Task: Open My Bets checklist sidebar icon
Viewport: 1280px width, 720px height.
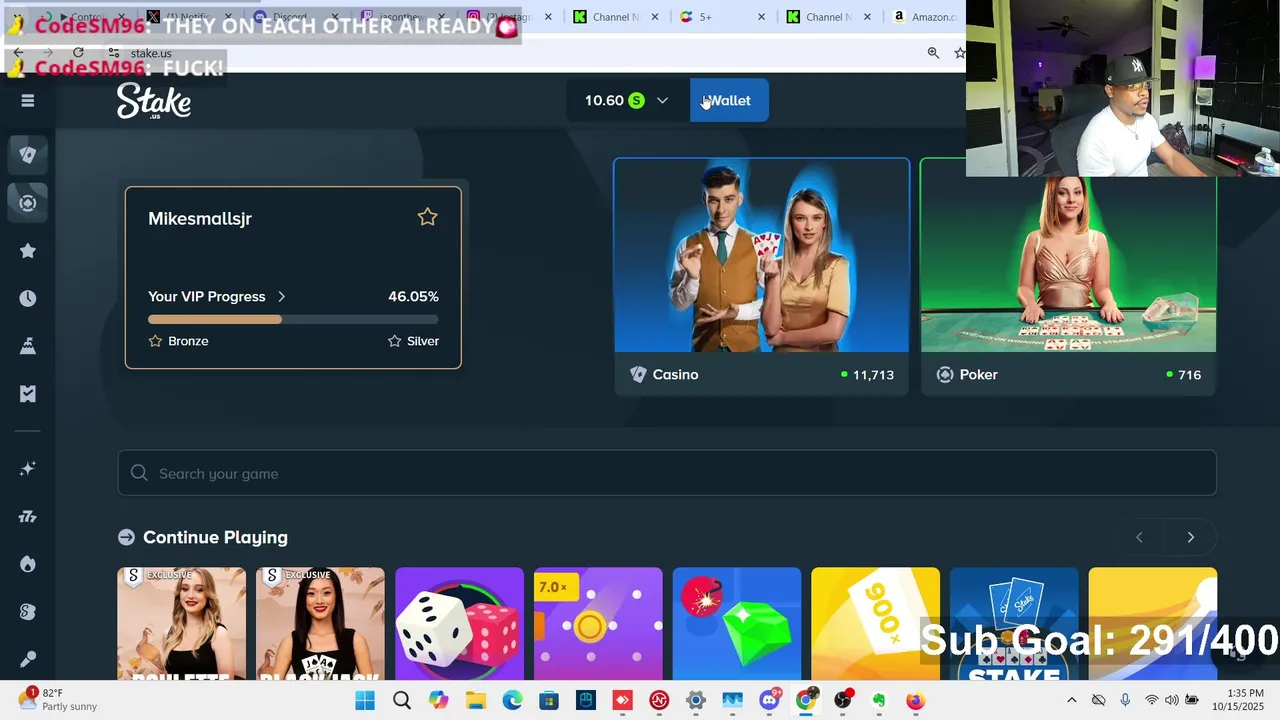Action: (28, 394)
